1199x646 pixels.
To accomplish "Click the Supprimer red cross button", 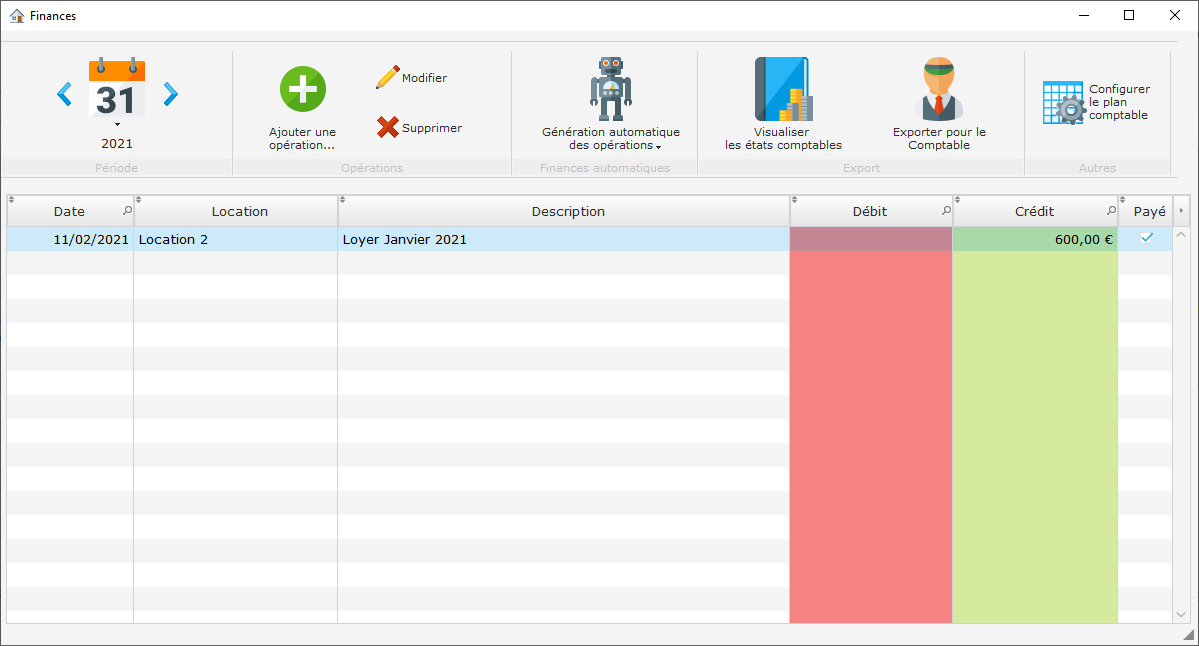I will click(419, 128).
